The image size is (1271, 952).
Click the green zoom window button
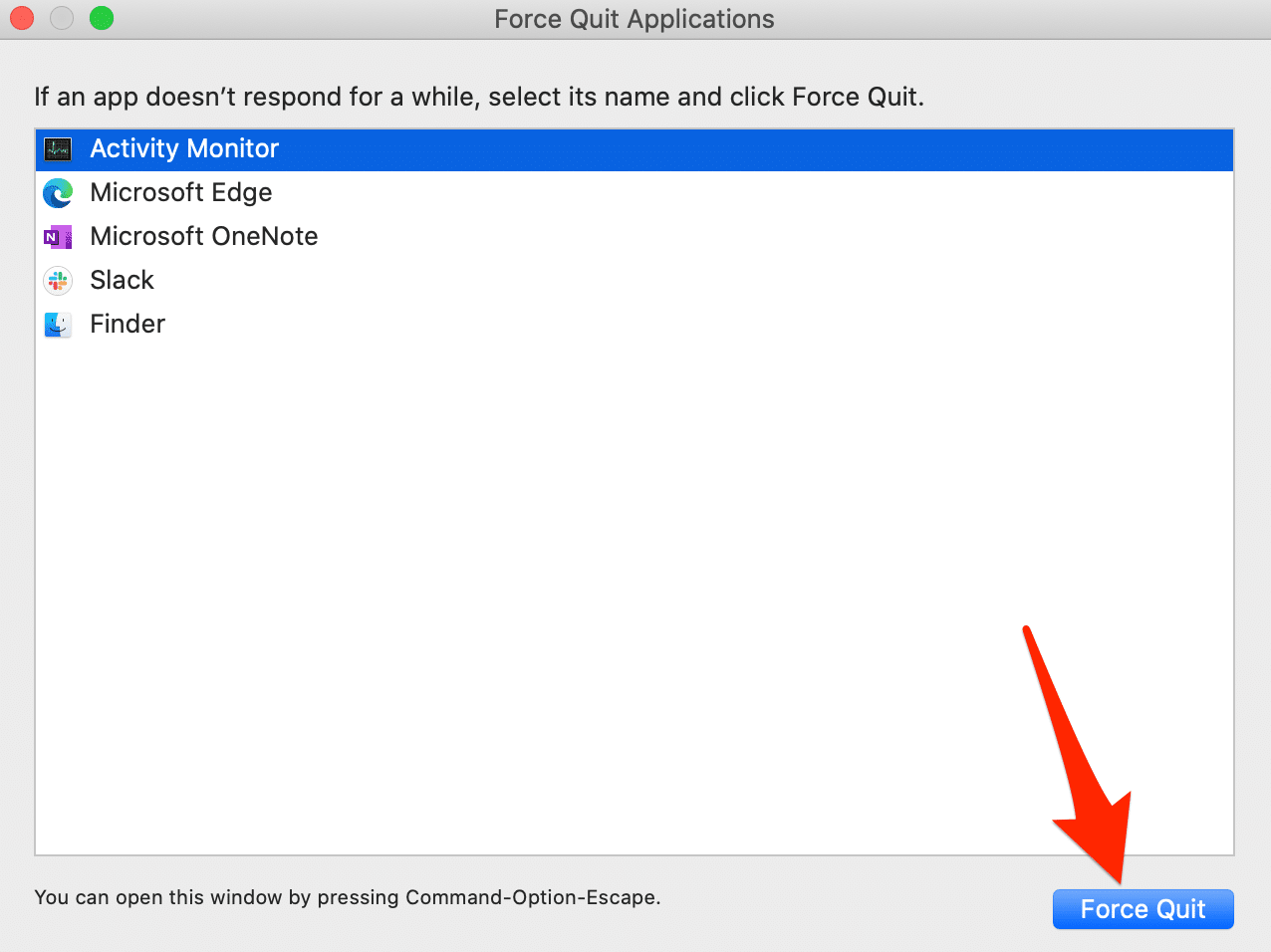click(102, 18)
